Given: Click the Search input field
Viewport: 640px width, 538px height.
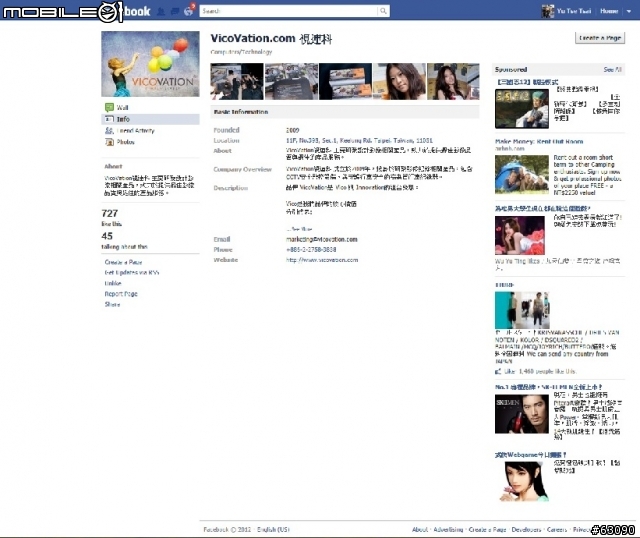Looking at the screenshot, I should point(289,11).
